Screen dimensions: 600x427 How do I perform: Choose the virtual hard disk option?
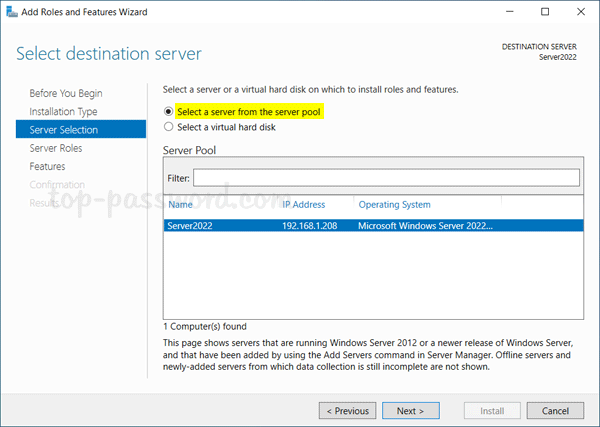[x=168, y=127]
